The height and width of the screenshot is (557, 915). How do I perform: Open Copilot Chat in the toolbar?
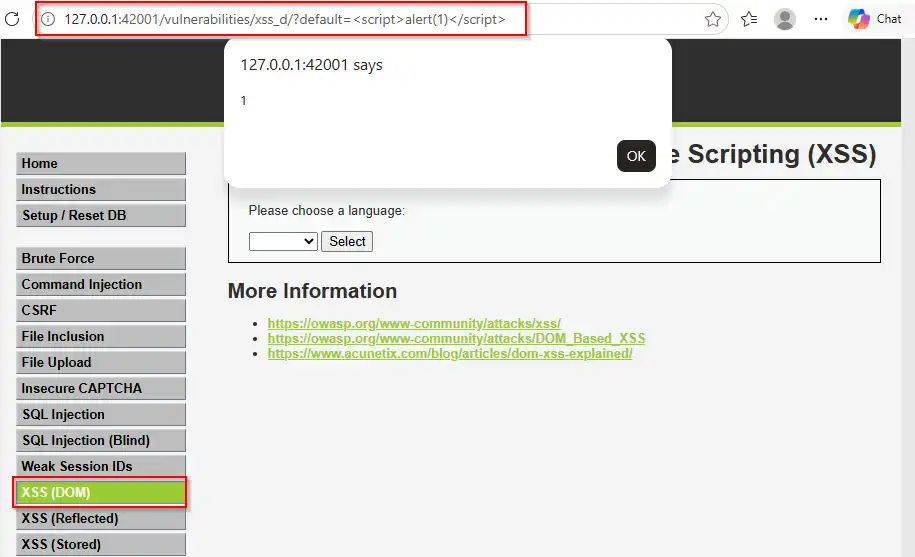click(874, 19)
